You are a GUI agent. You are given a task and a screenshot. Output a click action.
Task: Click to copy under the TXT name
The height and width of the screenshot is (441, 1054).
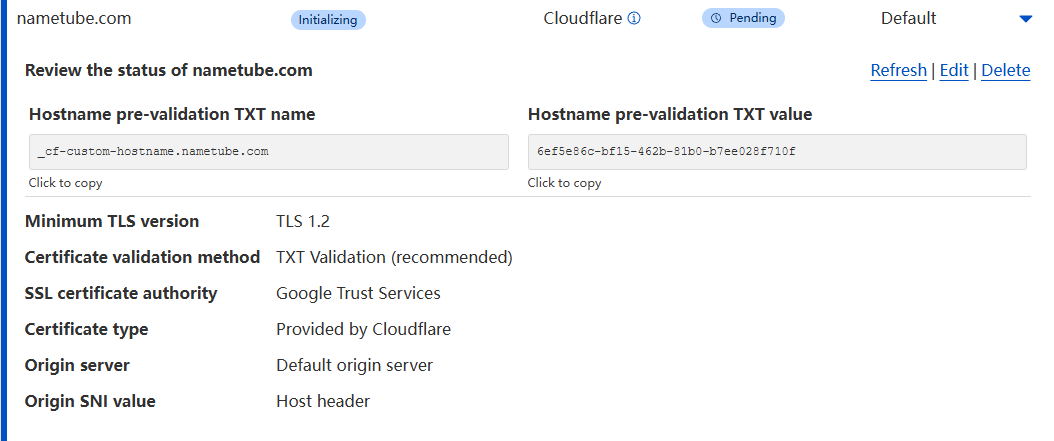click(65, 183)
